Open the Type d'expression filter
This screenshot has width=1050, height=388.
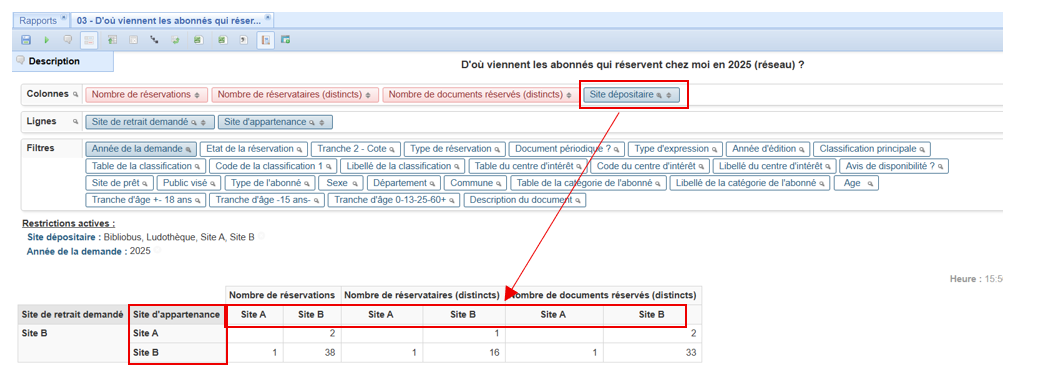[676, 149]
